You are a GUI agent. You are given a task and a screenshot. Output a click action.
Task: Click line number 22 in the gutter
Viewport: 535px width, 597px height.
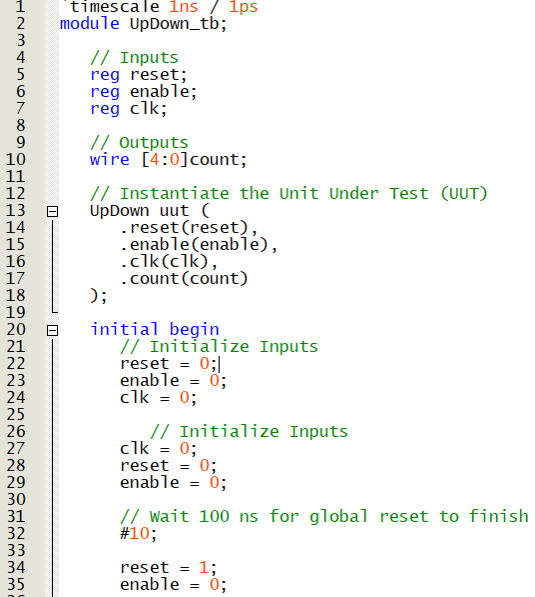point(16,363)
